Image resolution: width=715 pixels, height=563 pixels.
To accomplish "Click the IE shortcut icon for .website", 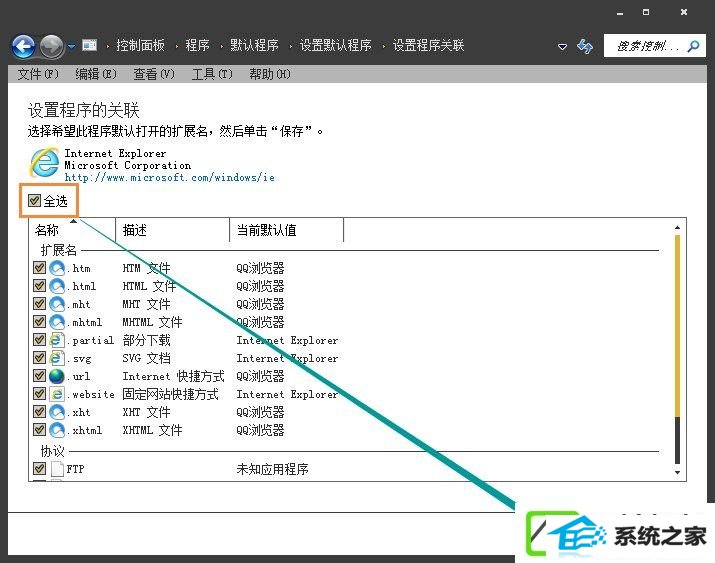I will [57, 394].
